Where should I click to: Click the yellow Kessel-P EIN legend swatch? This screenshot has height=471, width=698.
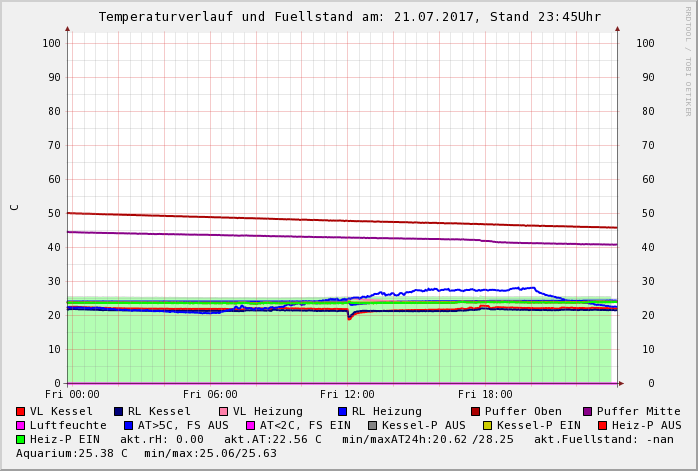(487, 426)
